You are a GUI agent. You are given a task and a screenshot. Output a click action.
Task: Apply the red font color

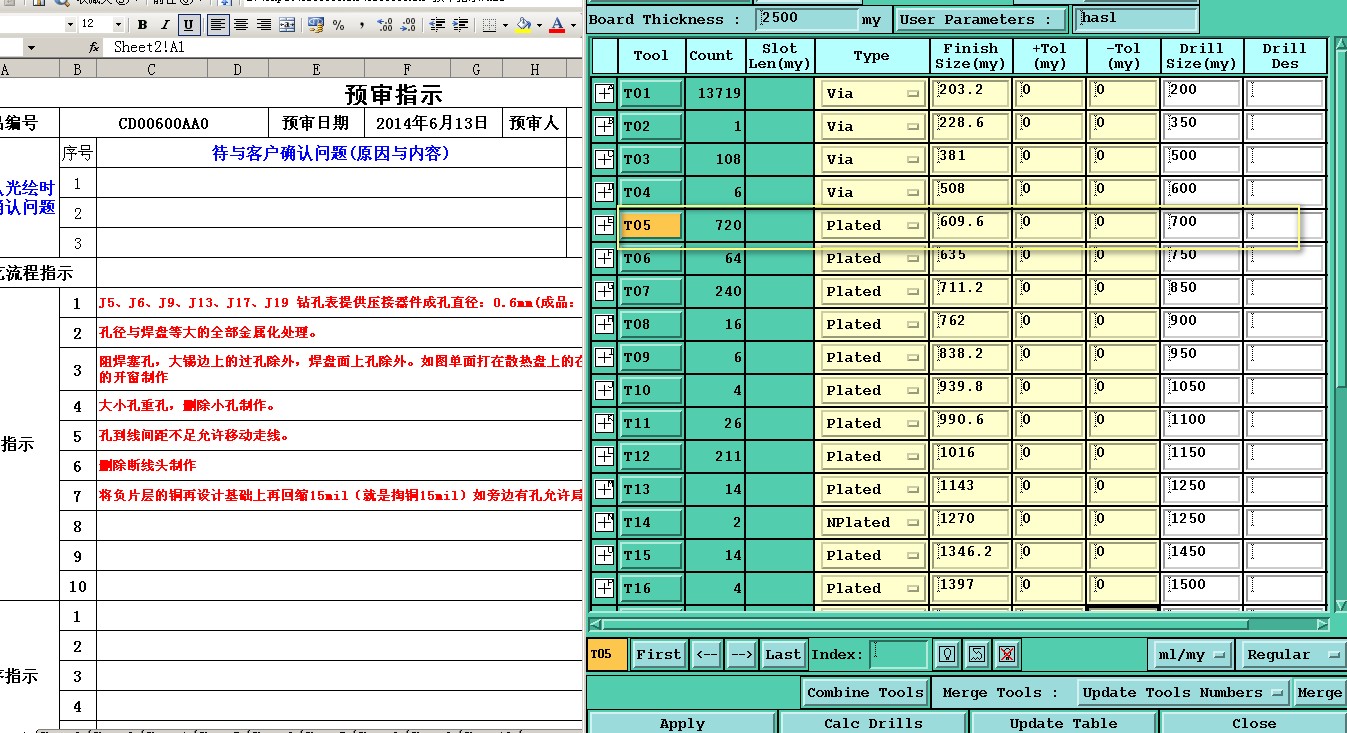[557, 25]
